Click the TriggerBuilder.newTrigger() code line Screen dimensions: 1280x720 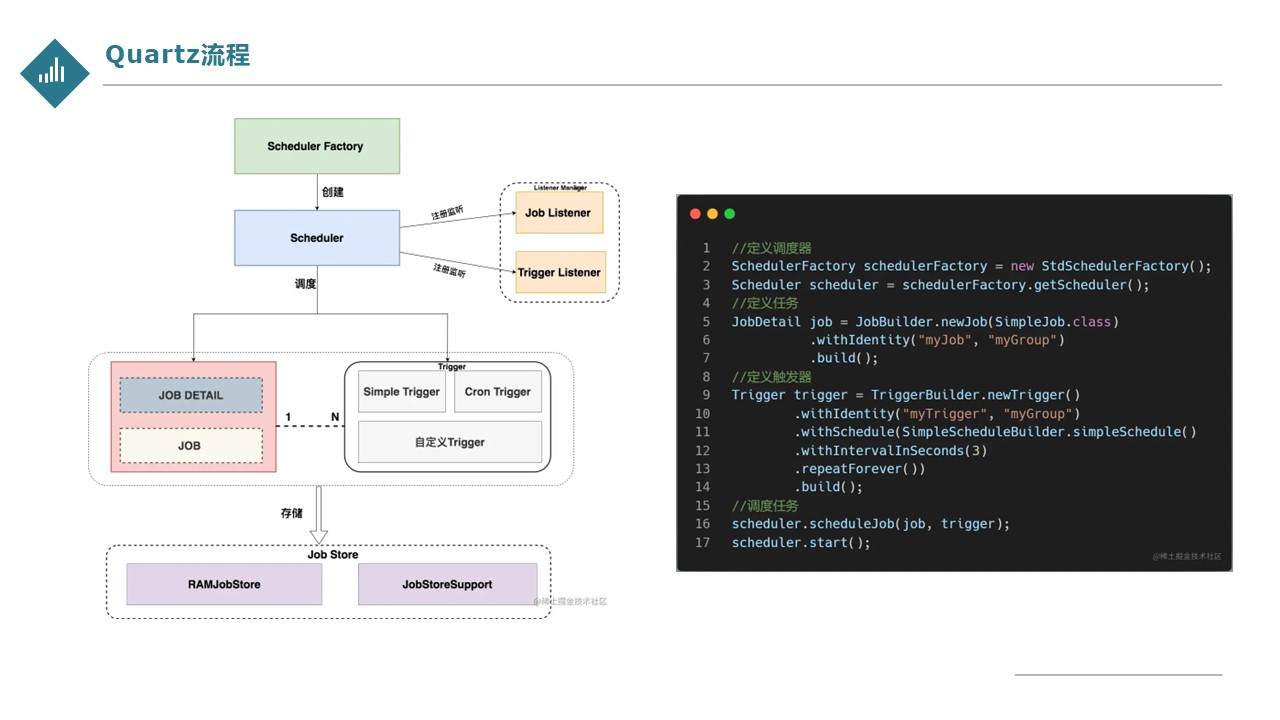(x=906, y=395)
